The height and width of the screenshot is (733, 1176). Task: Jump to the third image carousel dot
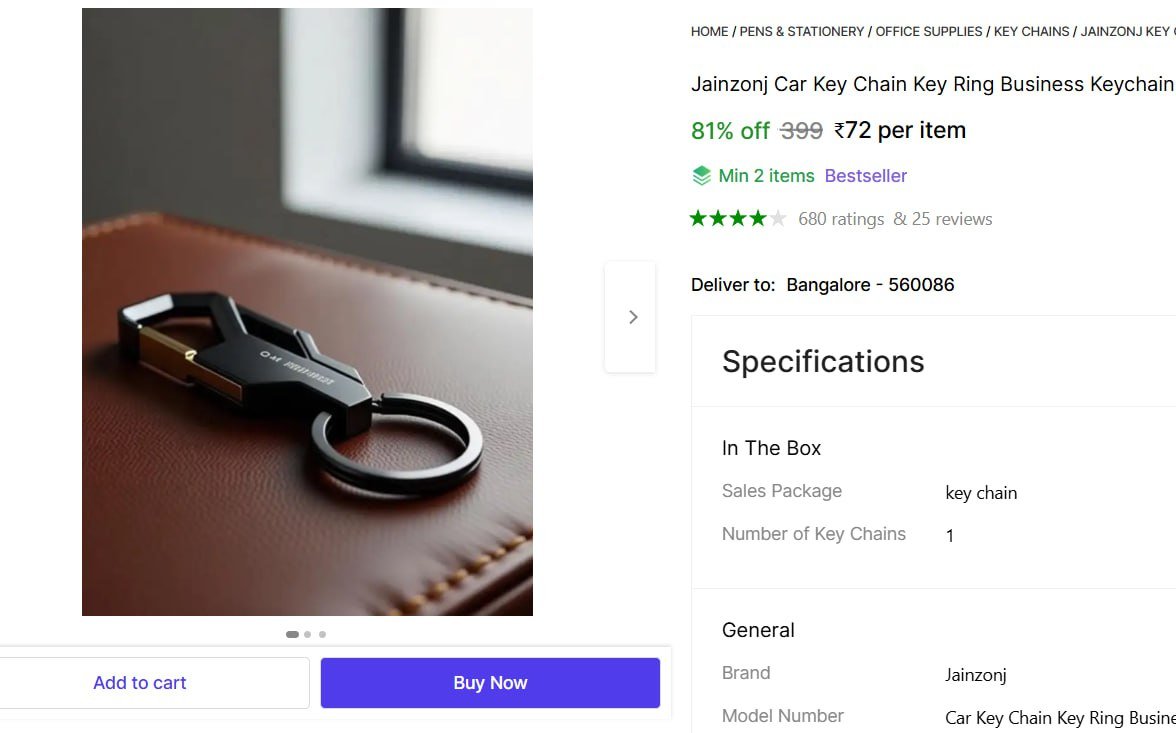click(322, 634)
